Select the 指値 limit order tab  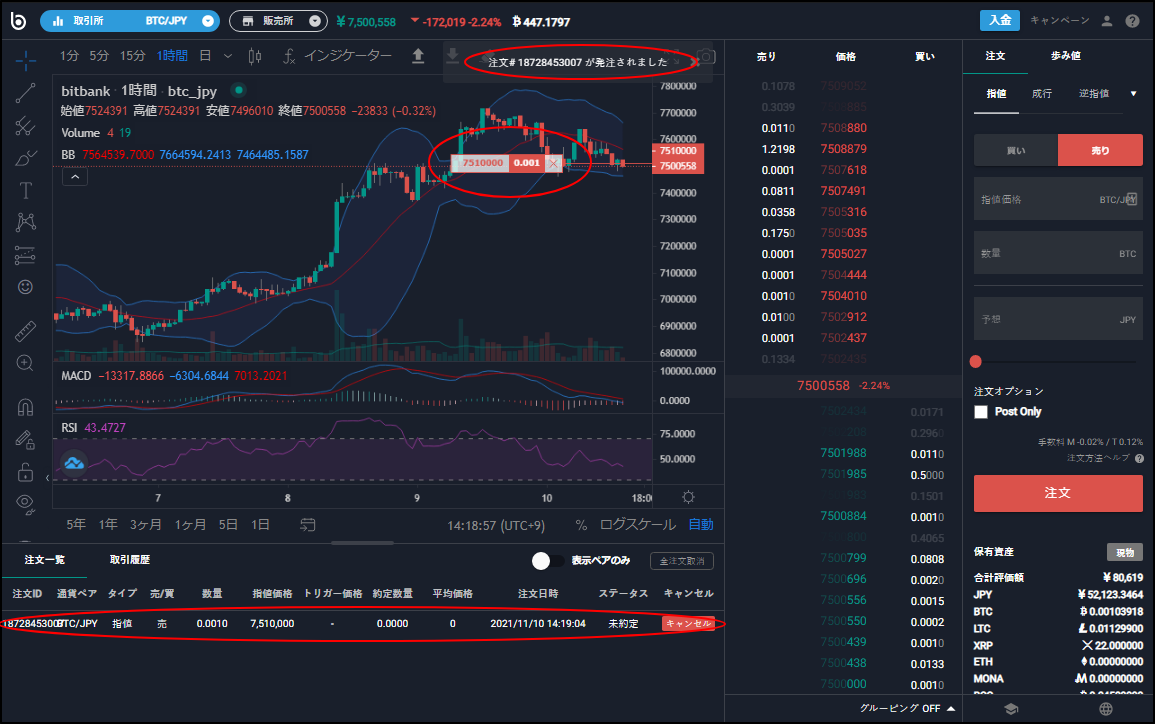click(996, 94)
